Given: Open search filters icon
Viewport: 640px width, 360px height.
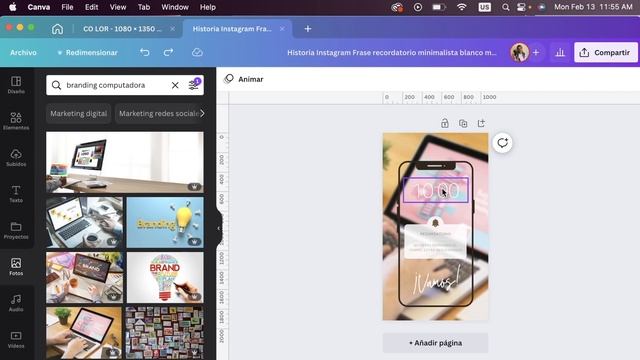Looking at the screenshot, I should [193, 84].
